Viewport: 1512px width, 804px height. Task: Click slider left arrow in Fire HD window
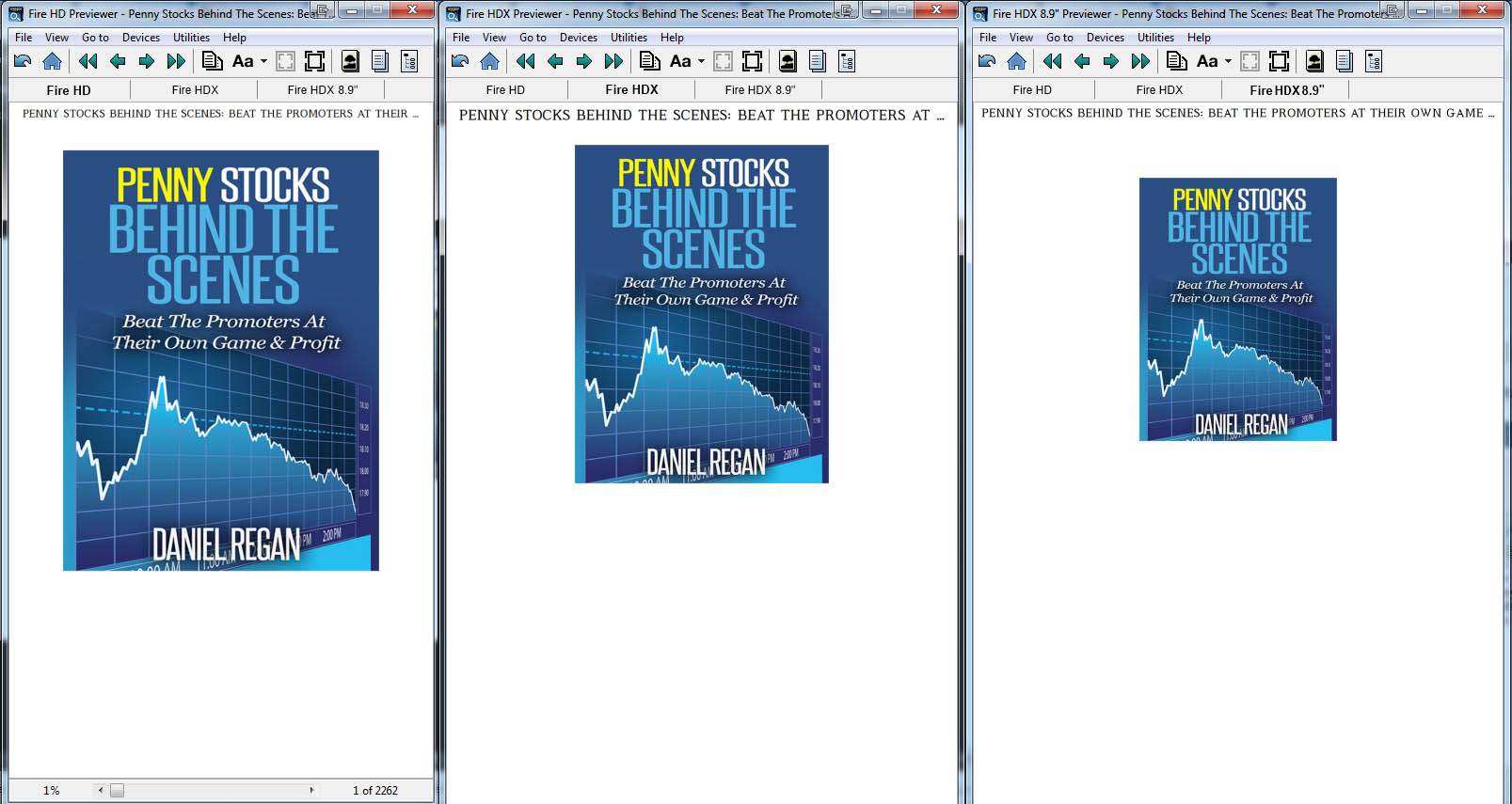point(101,791)
